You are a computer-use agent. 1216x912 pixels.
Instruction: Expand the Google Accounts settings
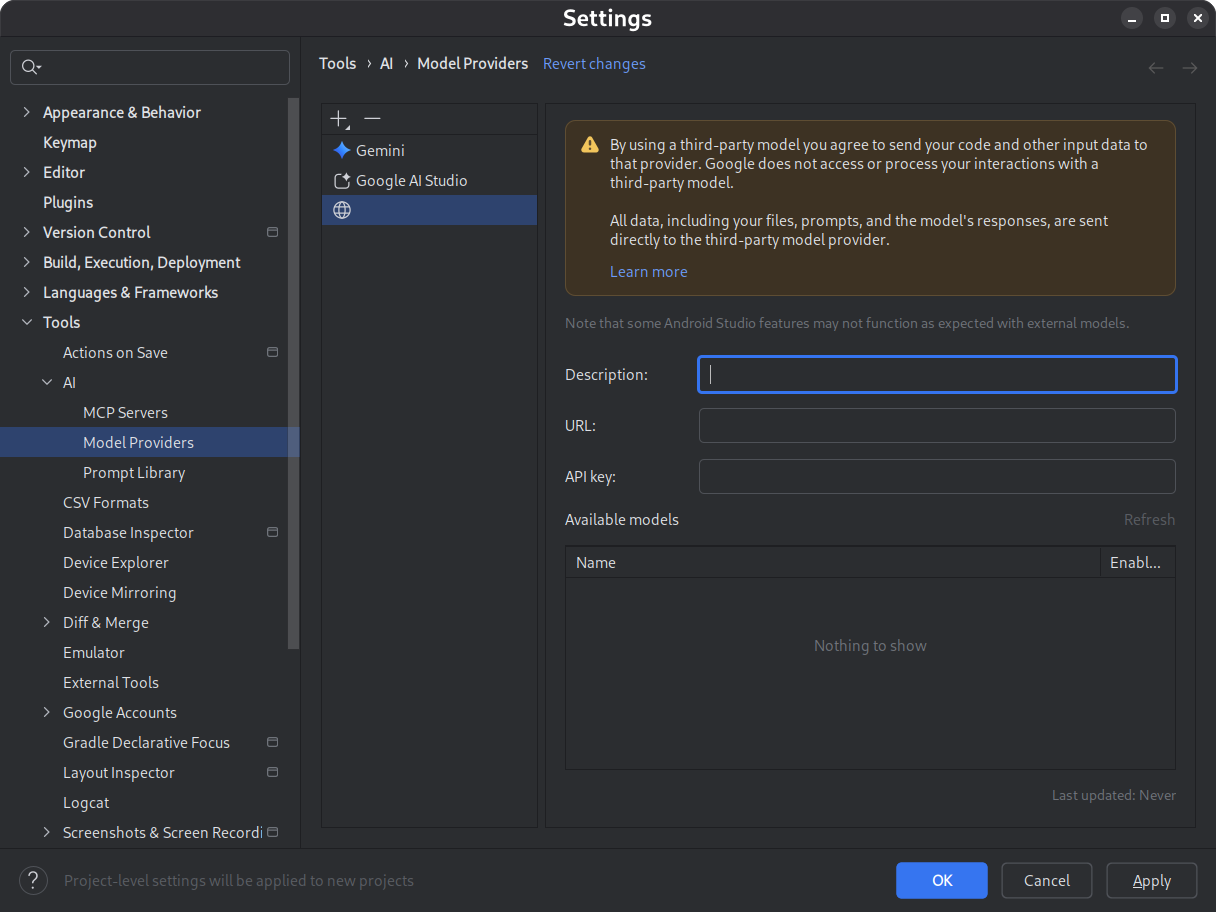point(46,712)
